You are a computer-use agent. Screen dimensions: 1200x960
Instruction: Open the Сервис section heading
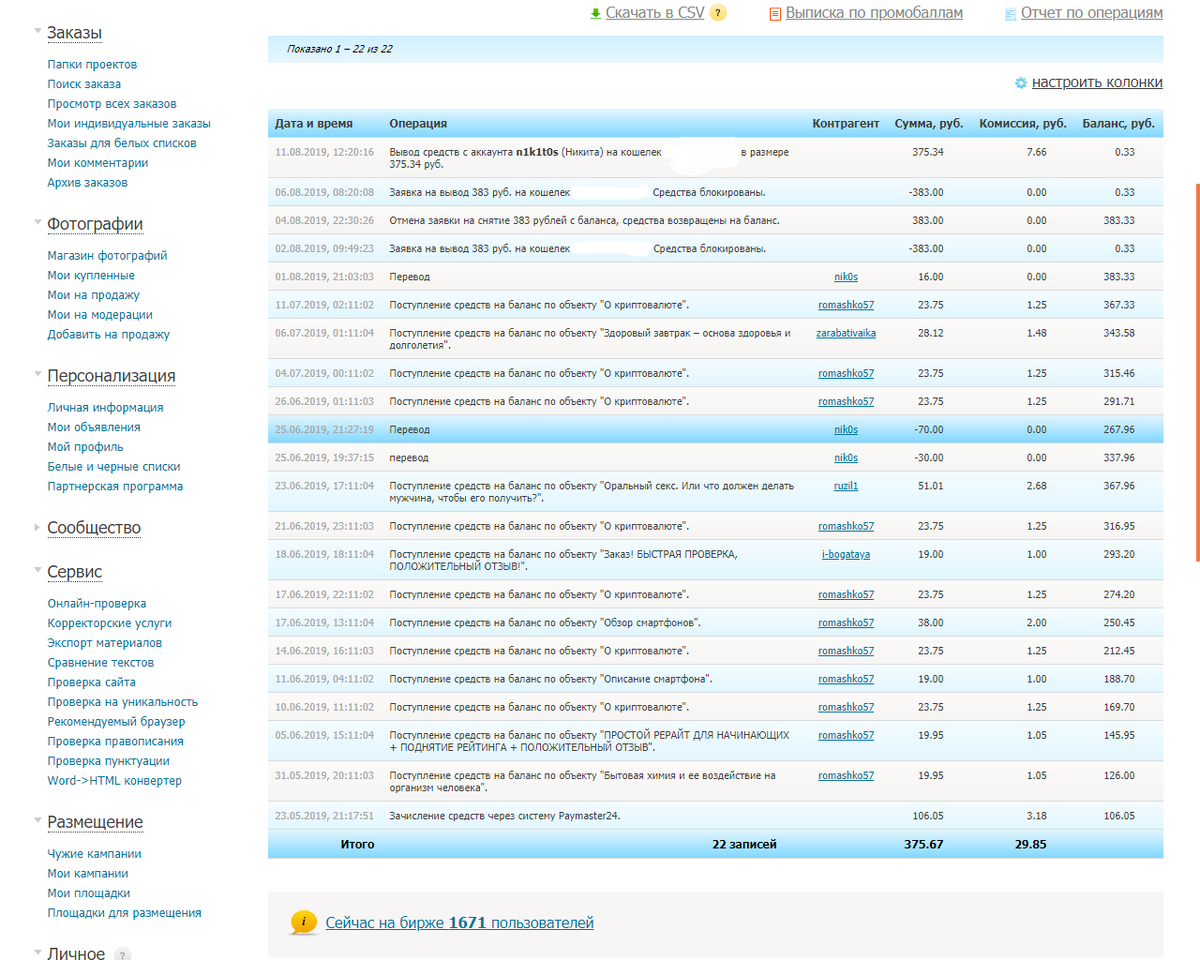pyautogui.click(x=74, y=572)
